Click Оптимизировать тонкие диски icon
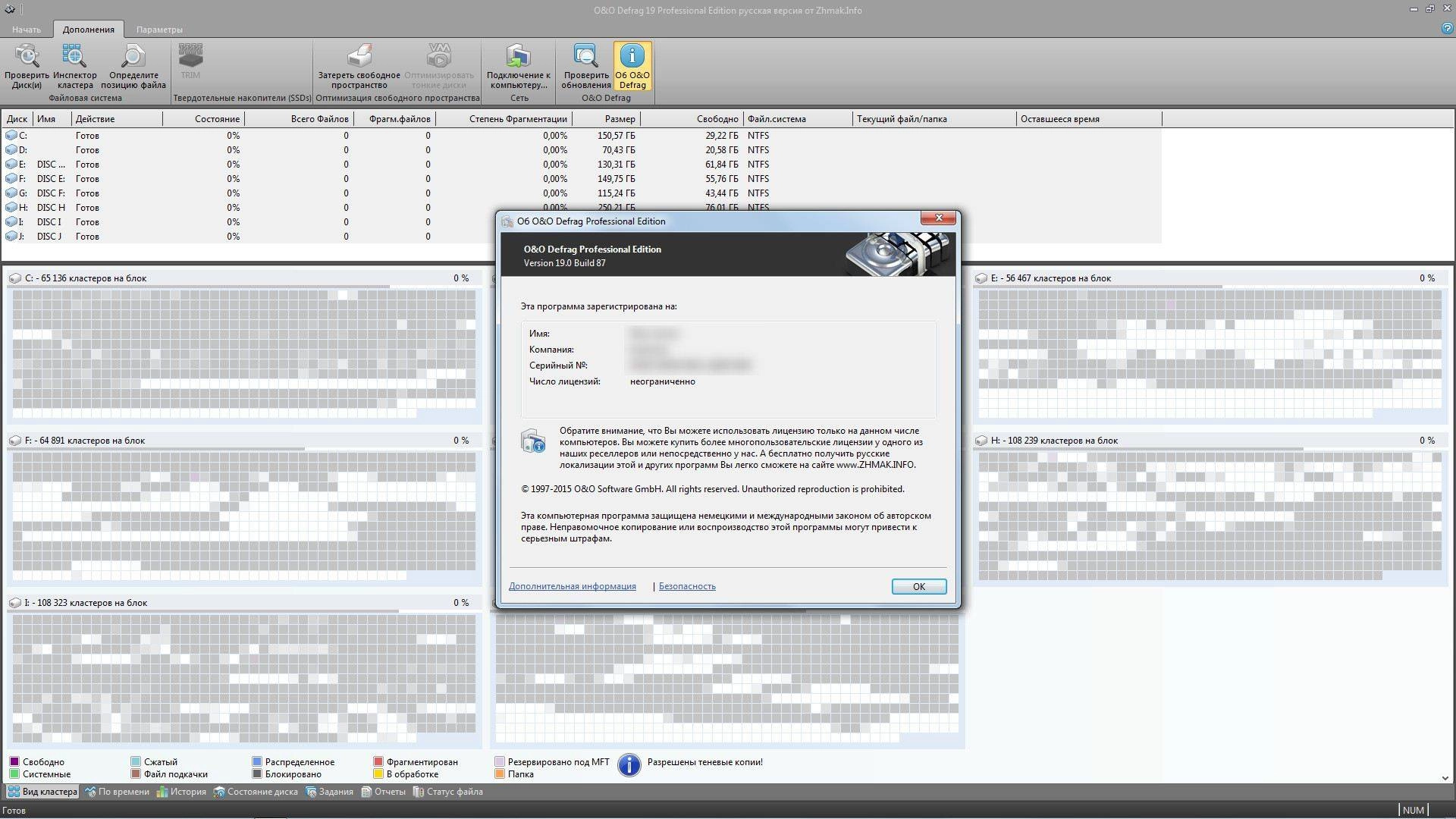The width and height of the screenshot is (1456, 819). click(439, 66)
